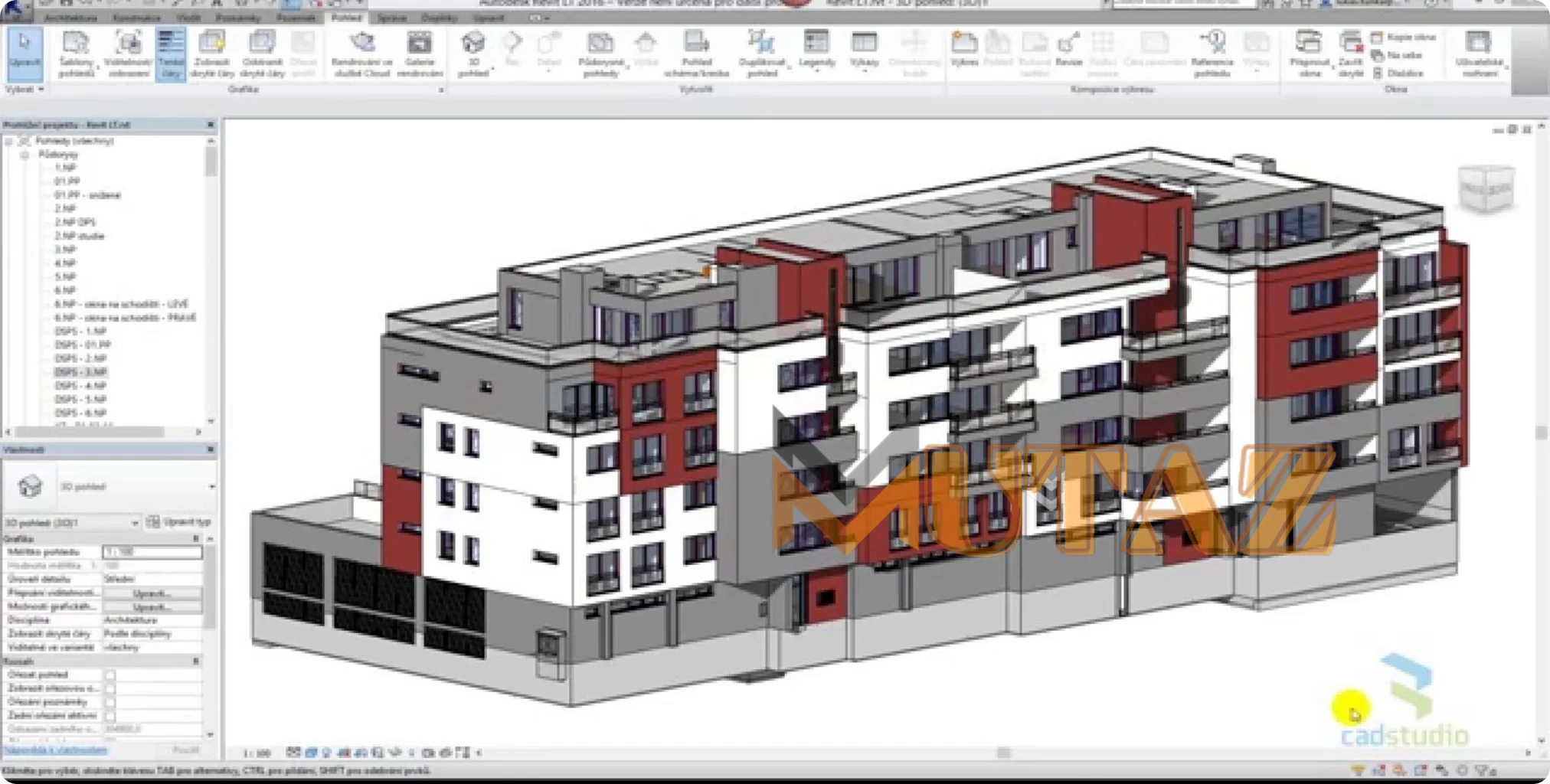
Task: Open the Vybrat dropdown below Upravit
Action: (x=25, y=90)
